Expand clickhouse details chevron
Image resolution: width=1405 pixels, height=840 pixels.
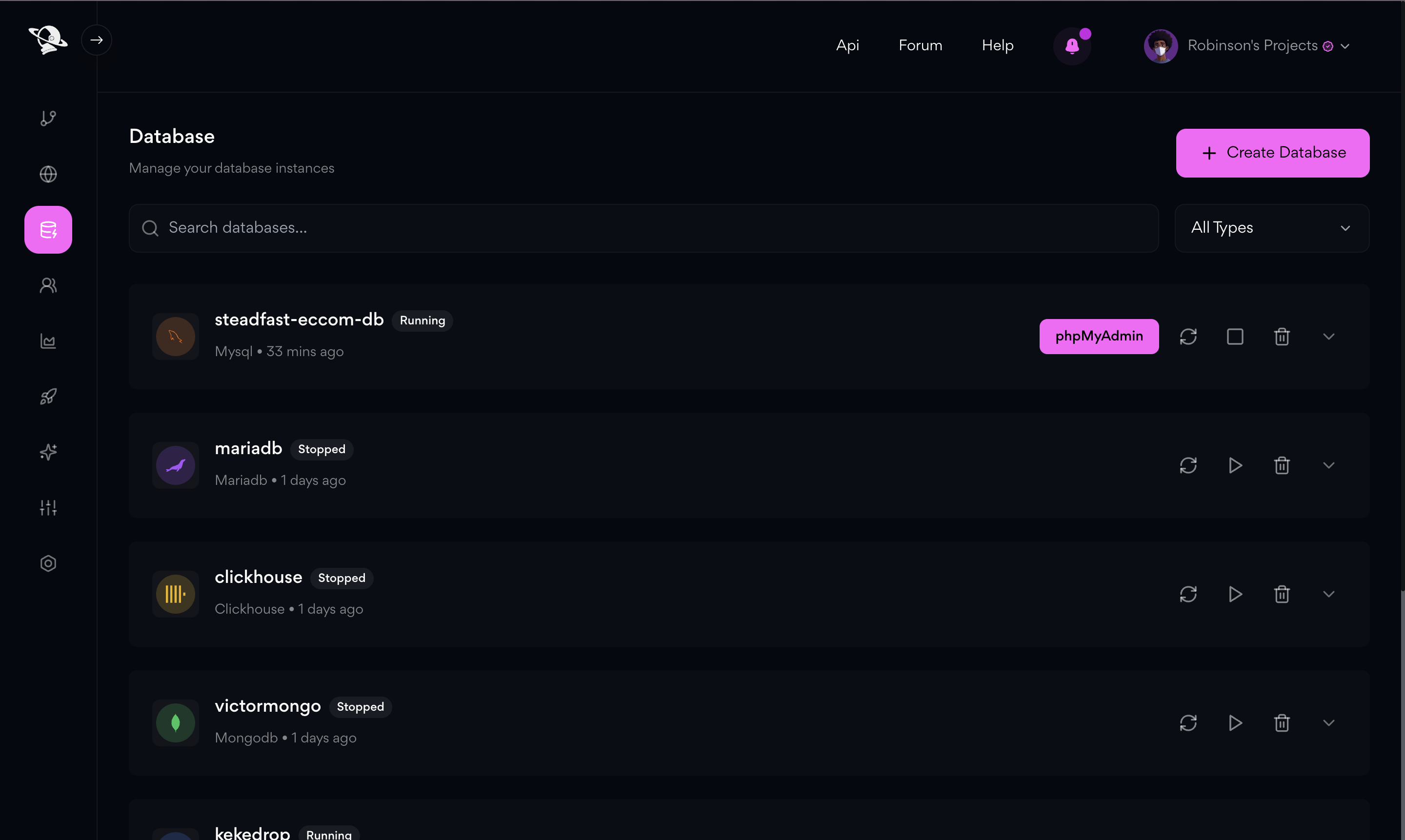tap(1328, 594)
